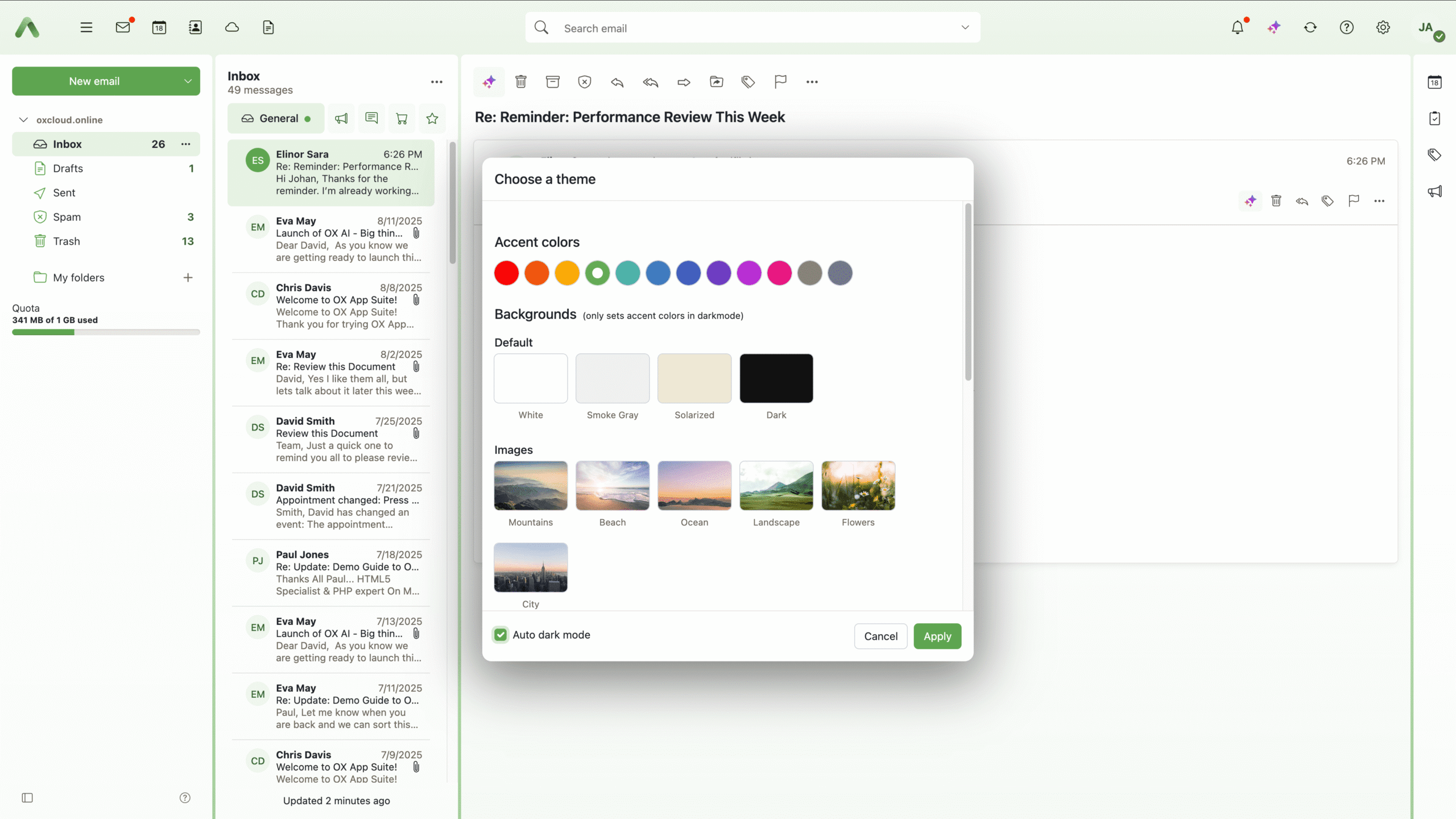
Task: Delete email using the toolbar trash icon
Action: click(520, 82)
